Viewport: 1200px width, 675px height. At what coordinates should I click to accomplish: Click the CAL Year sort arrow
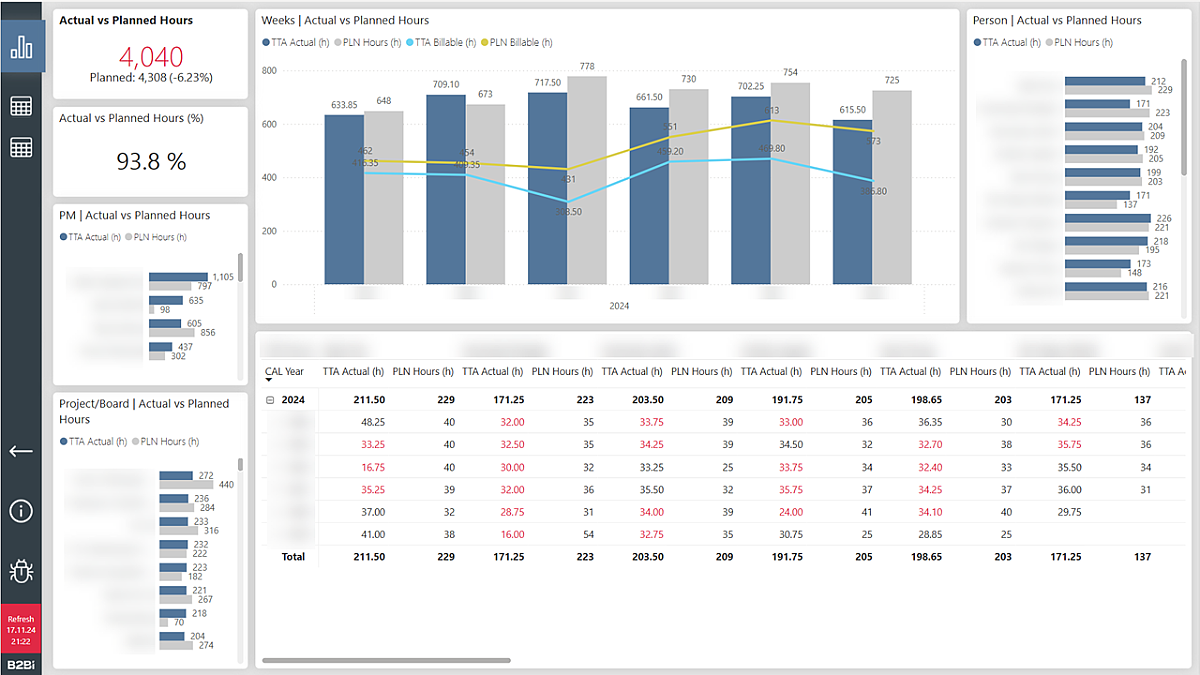pos(269,380)
